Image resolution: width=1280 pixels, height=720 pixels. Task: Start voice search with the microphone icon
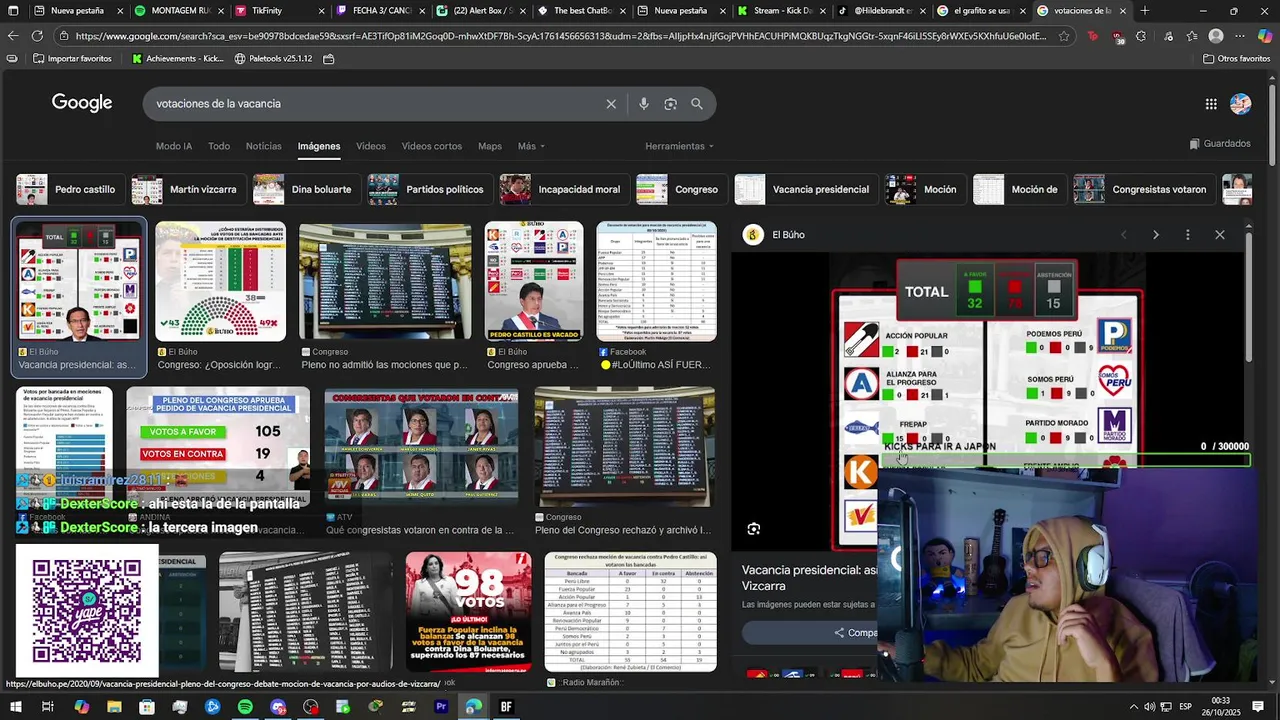click(x=643, y=104)
